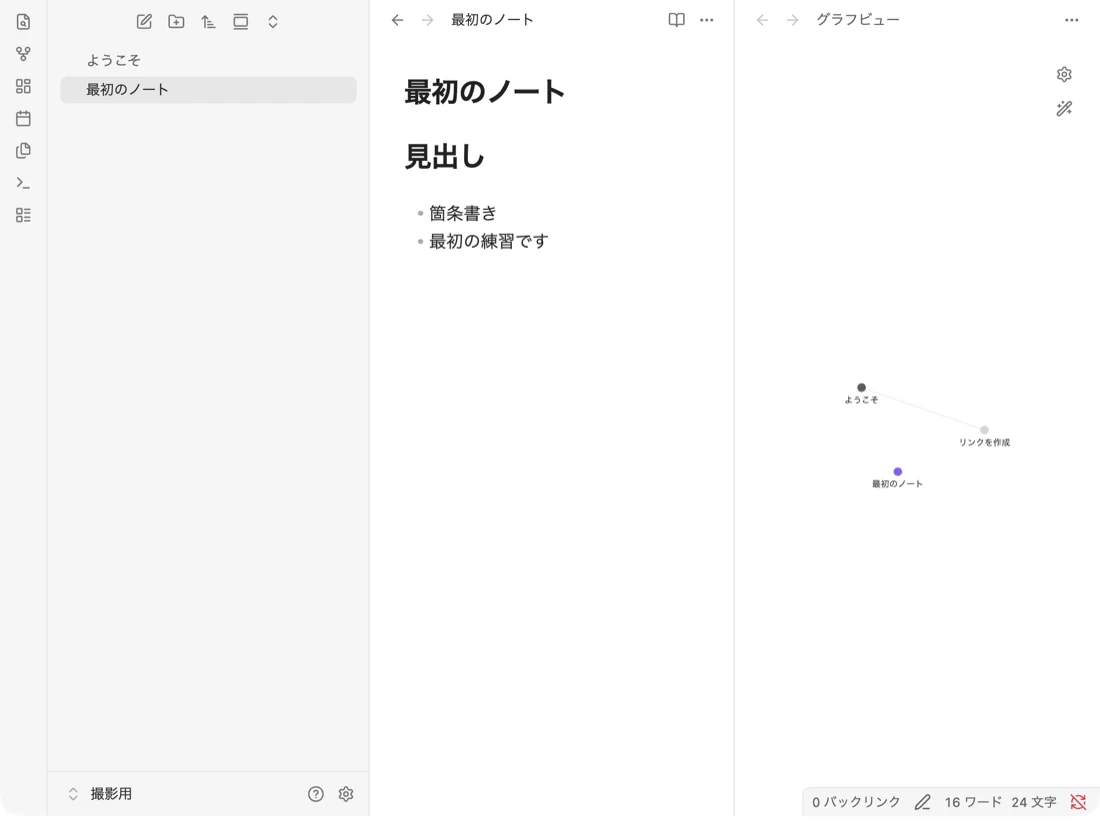Auto-reveal current file icon in explorer toolbar
Screen dimensions: 1100x827
(x=241, y=22)
